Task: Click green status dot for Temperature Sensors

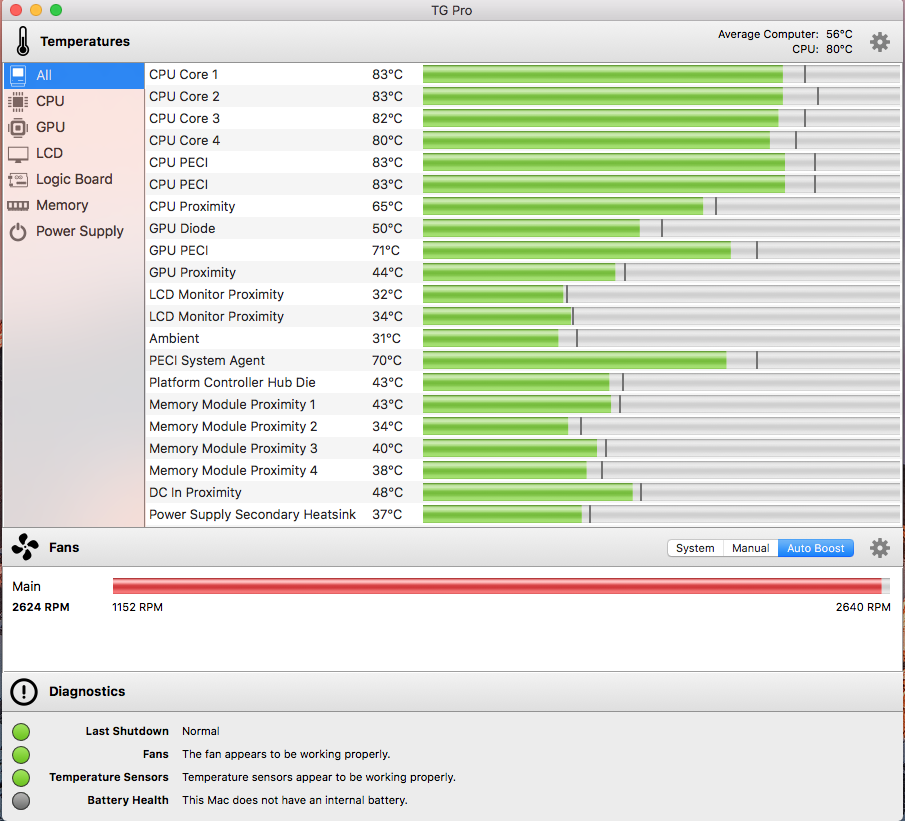Action: (x=21, y=778)
